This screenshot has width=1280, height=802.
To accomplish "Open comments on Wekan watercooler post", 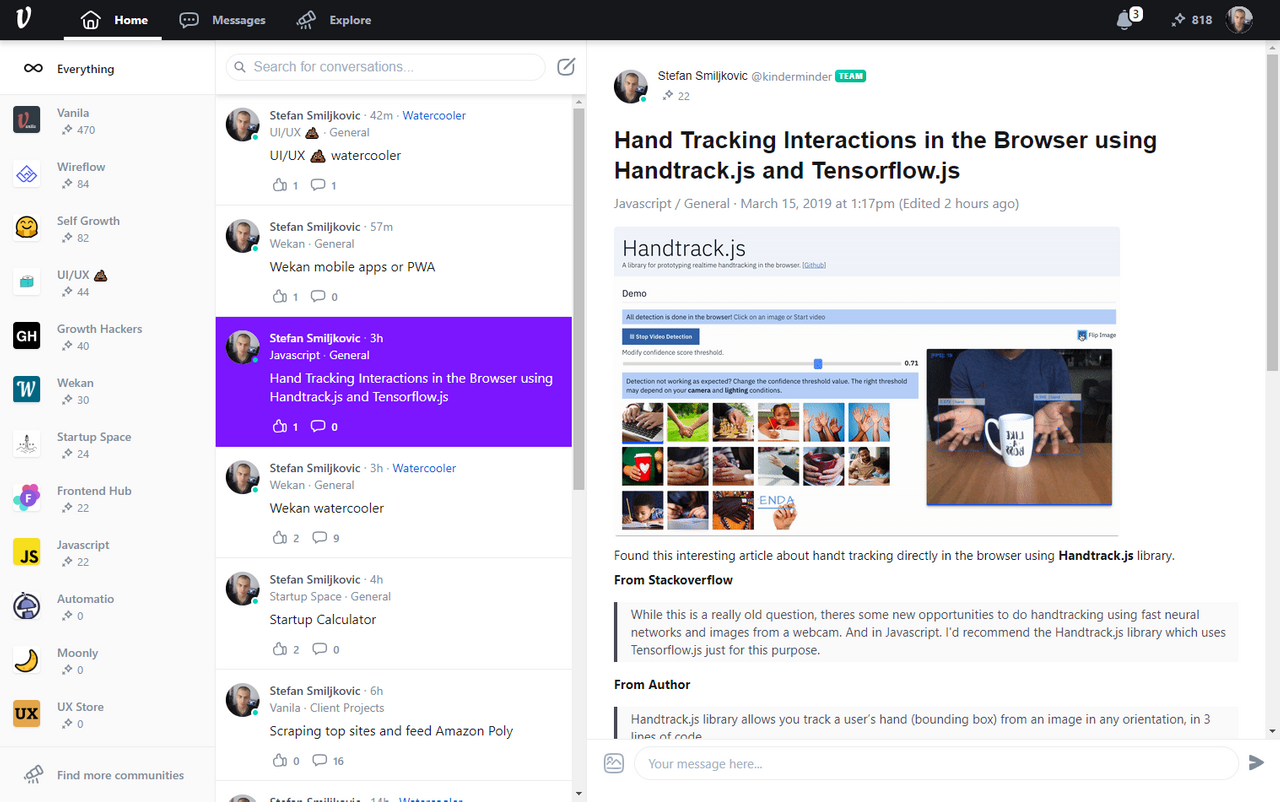I will 325,537.
